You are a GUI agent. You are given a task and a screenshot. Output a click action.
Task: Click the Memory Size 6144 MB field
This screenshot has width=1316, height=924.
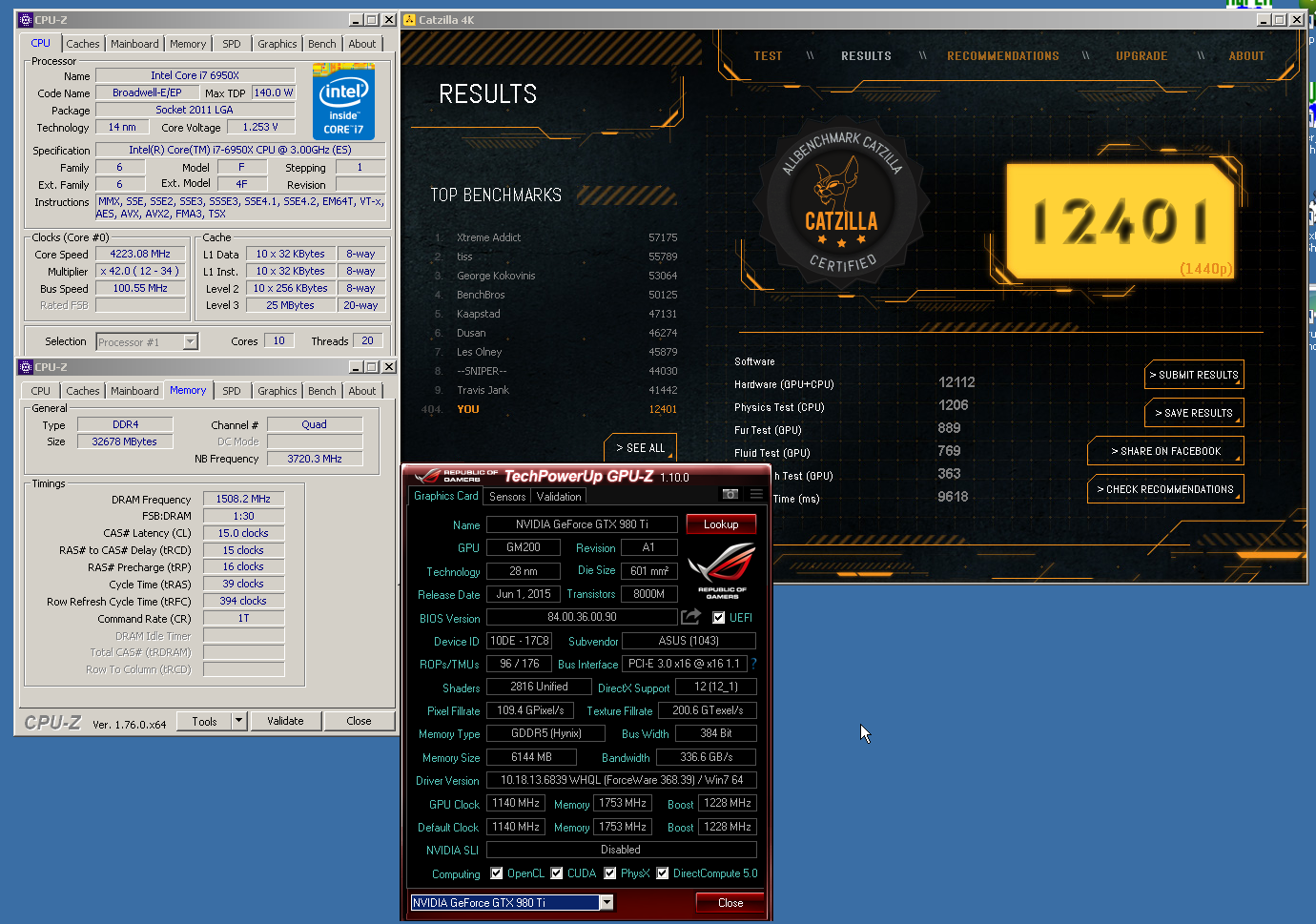click(x=531, y=757)
